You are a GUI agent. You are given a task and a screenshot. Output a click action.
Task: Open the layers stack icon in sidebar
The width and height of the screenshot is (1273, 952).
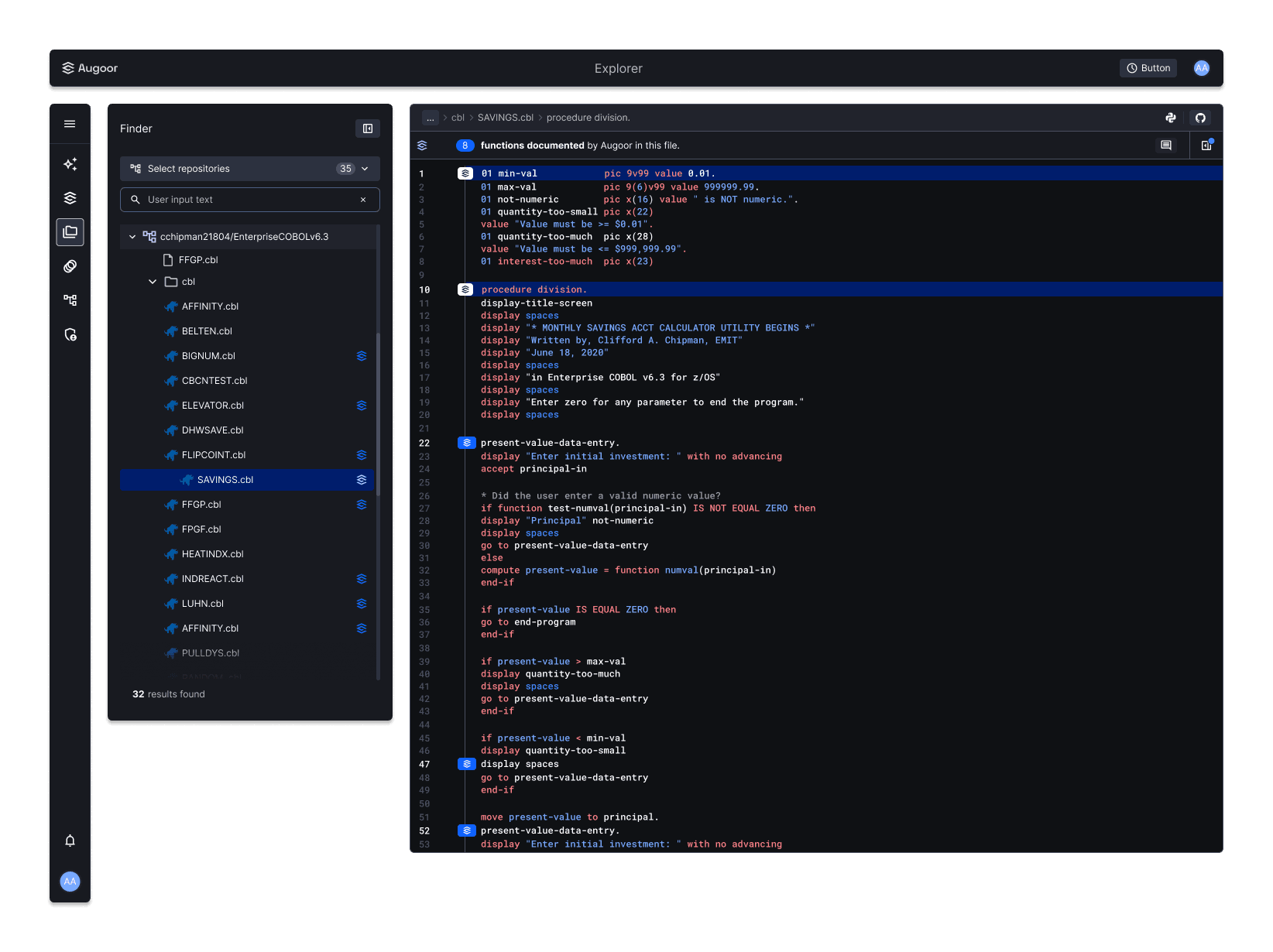70,198
